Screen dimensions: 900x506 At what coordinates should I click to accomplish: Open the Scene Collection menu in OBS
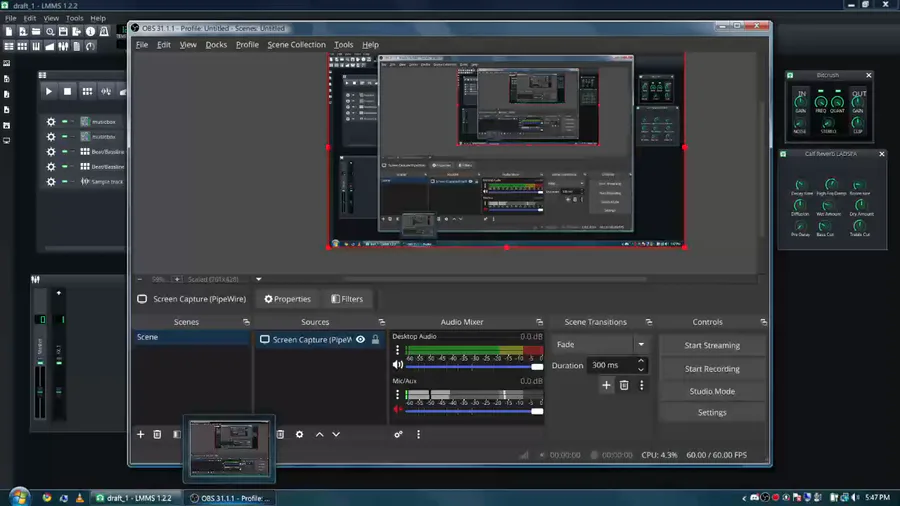(296, 45)
